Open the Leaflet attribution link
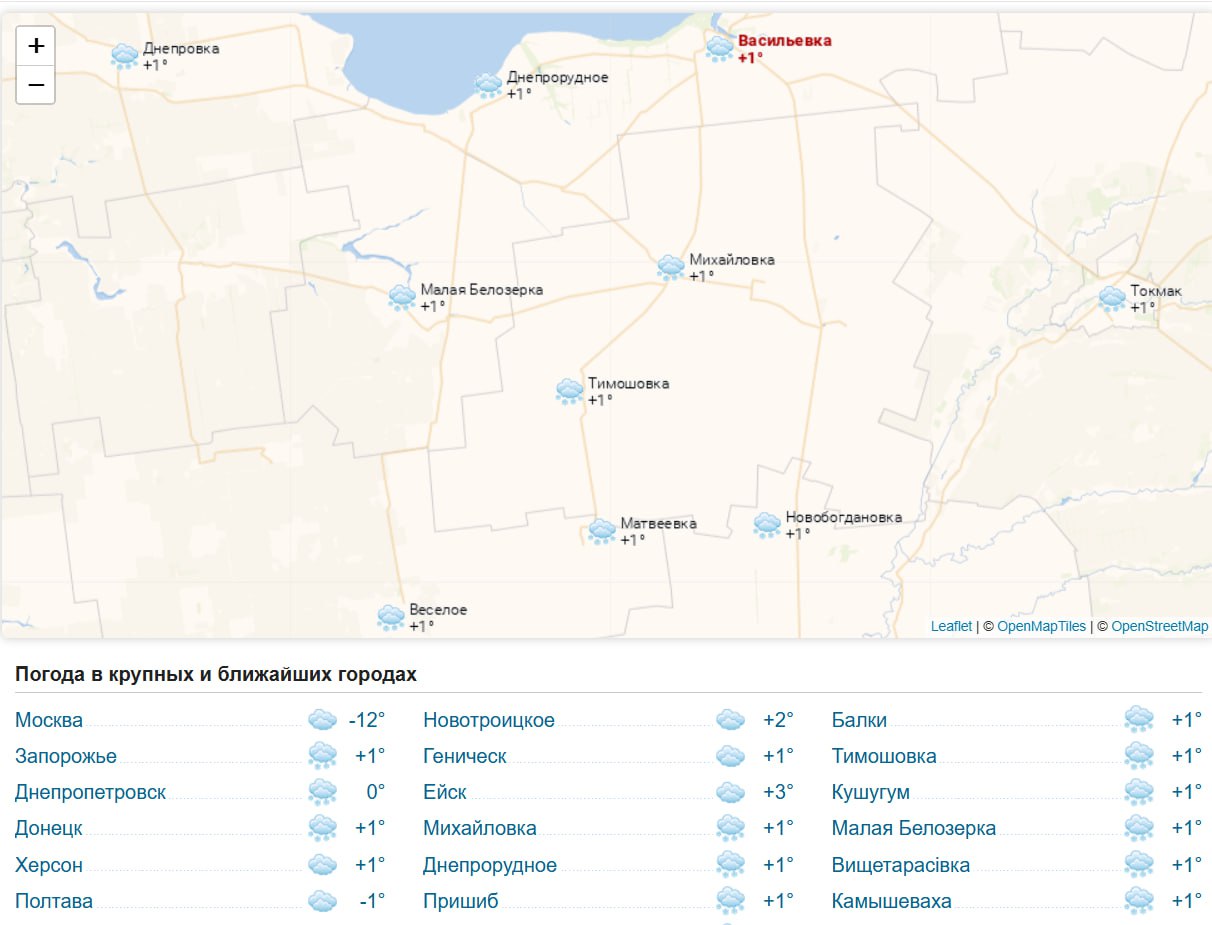Viewport: 1212px width, 925px height. tap(951, 626)
